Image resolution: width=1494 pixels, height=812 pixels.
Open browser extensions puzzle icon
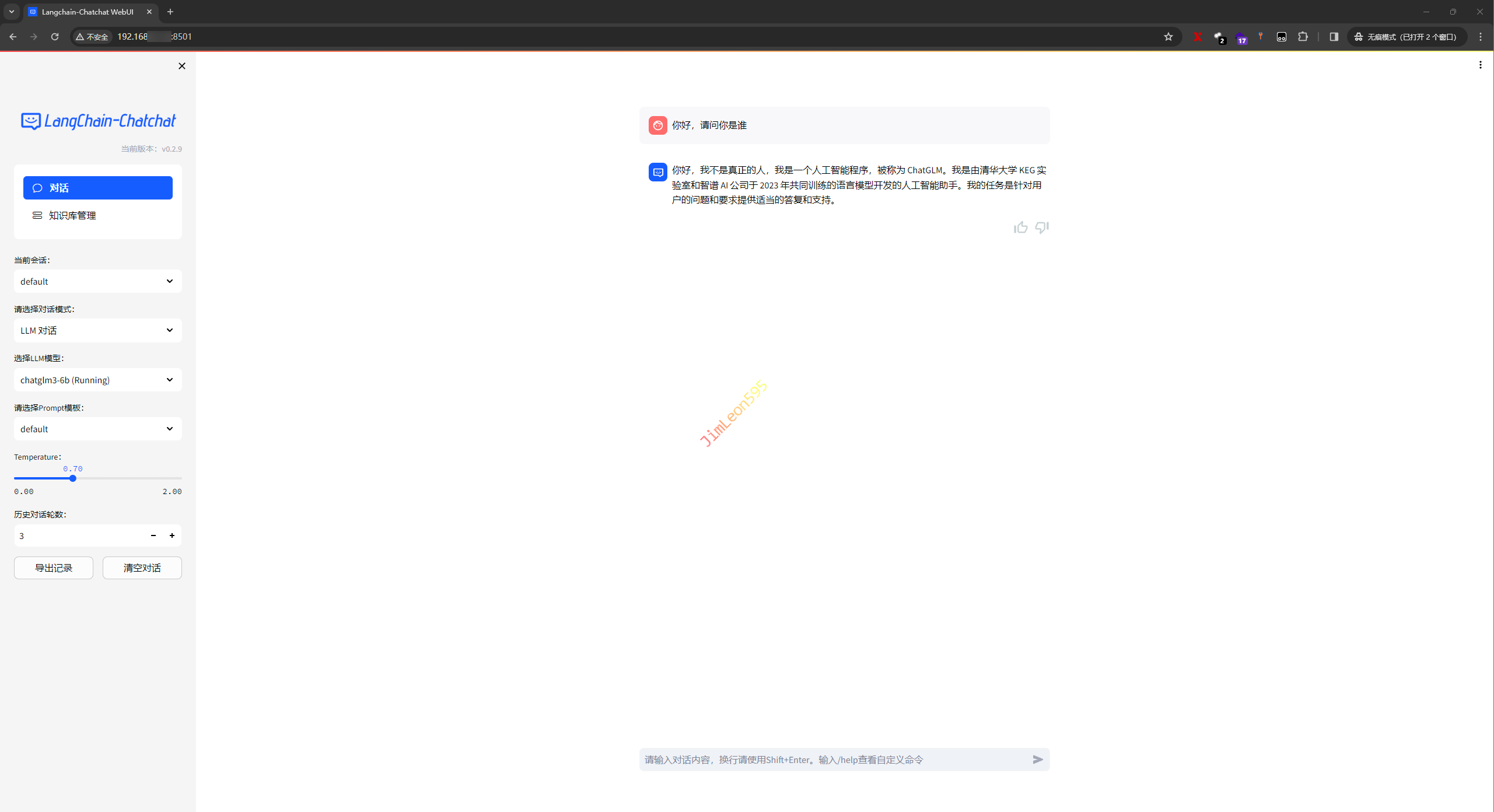tap(1303, 37)
